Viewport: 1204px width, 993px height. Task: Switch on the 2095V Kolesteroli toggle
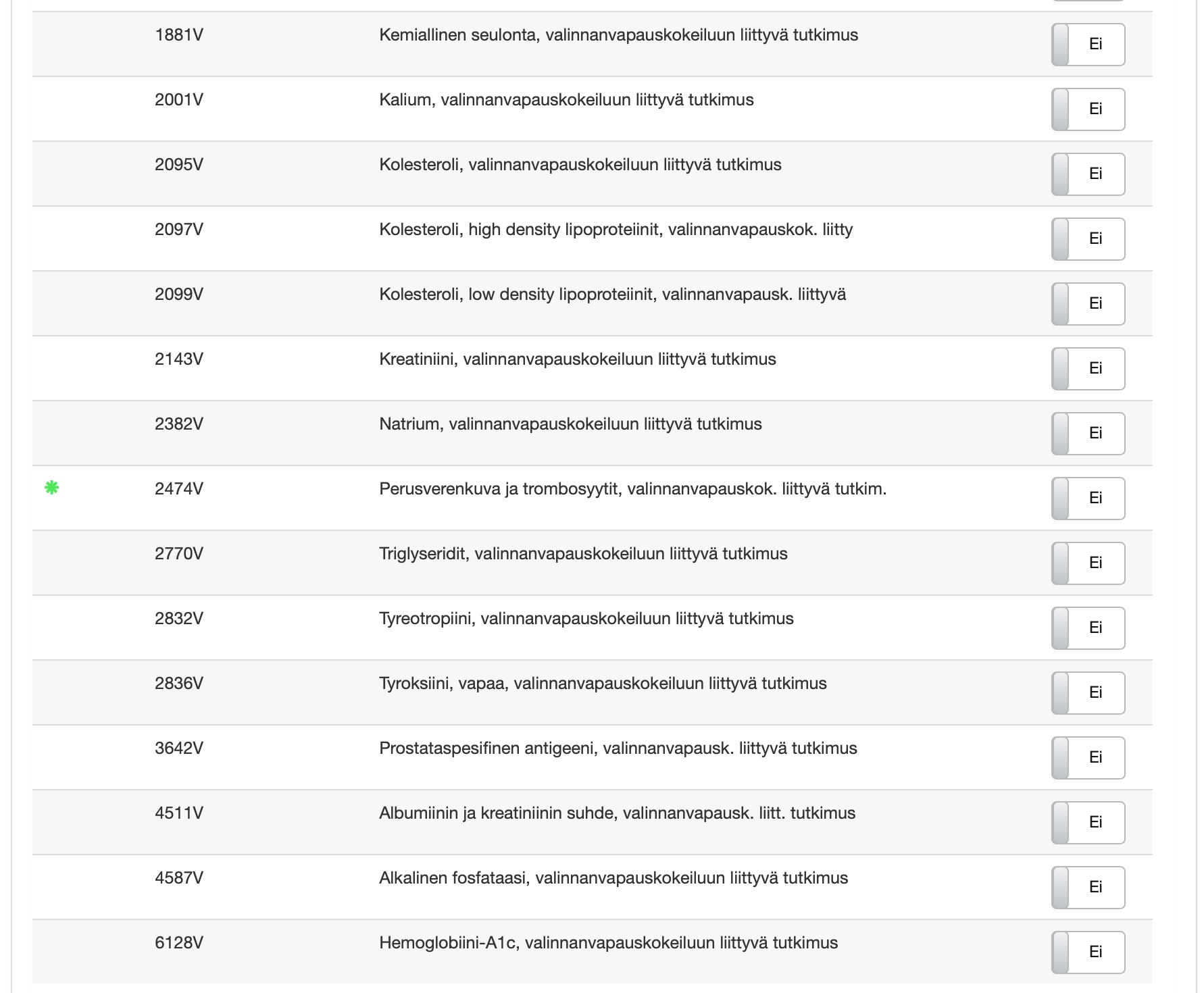click(x=1088, y=174)
